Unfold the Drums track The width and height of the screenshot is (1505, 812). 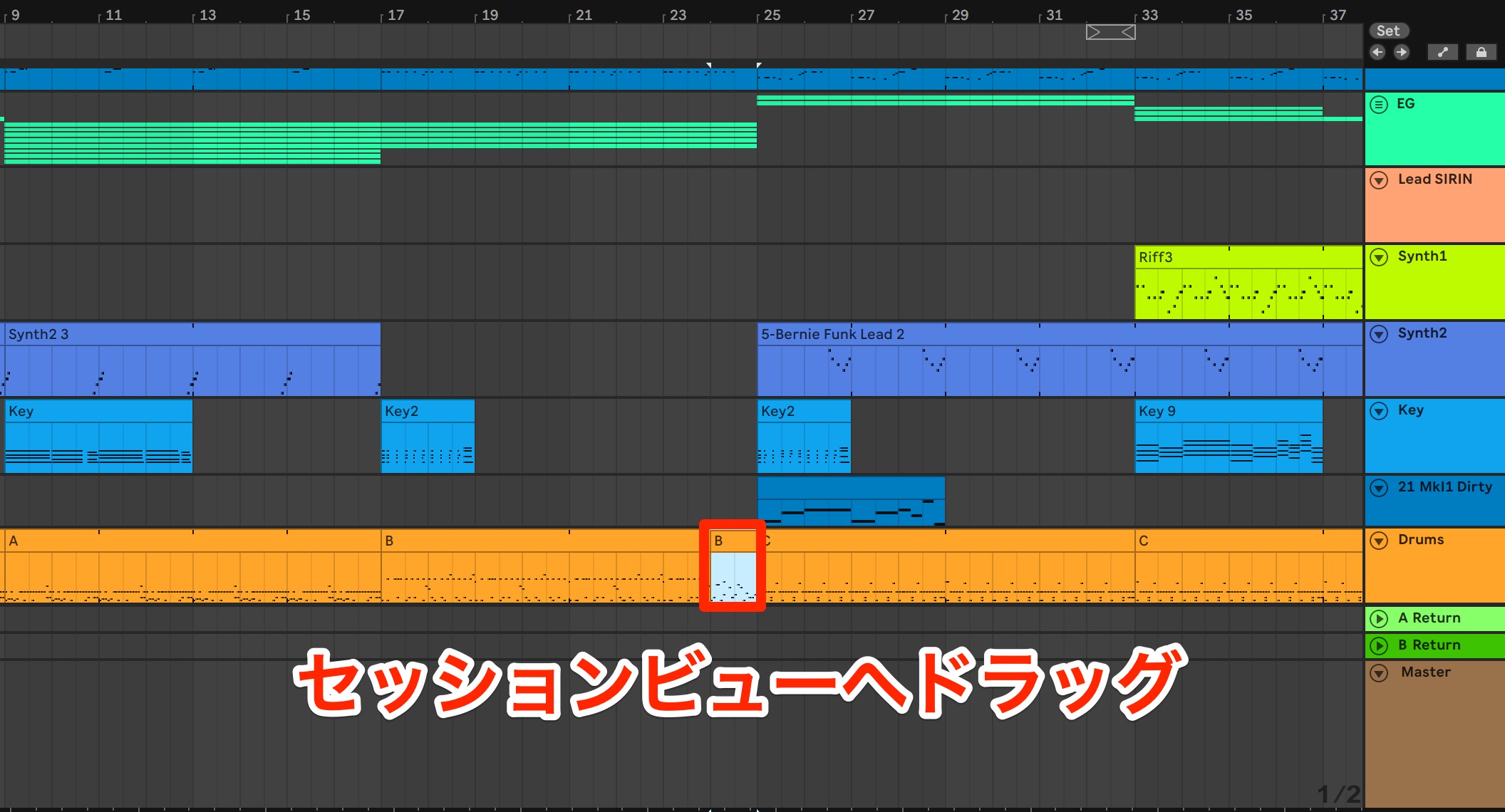point(1380,540)
